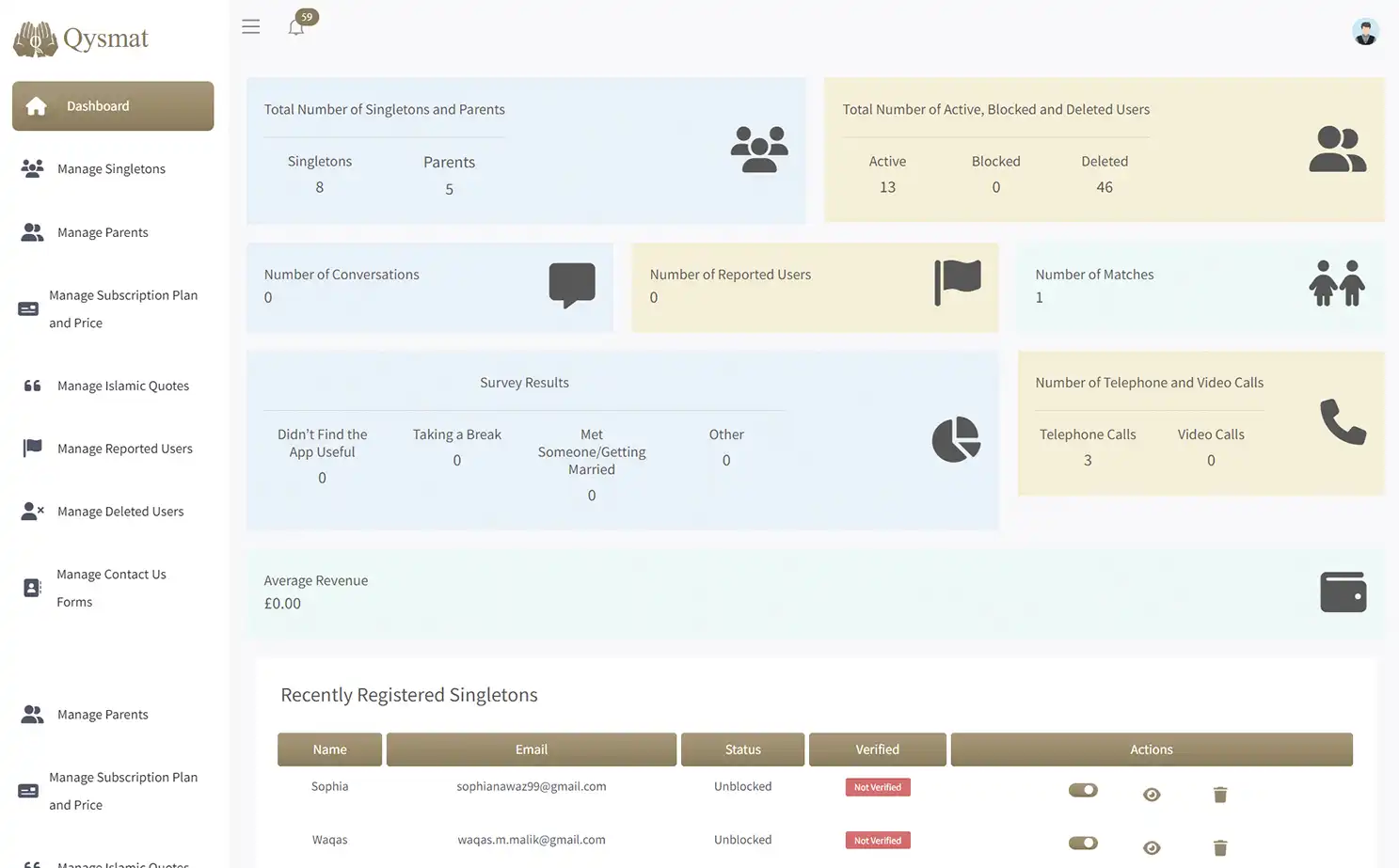Toggle the block switch for Waqas
This screenshot has height=868, width=1399.
point(1083,843)
